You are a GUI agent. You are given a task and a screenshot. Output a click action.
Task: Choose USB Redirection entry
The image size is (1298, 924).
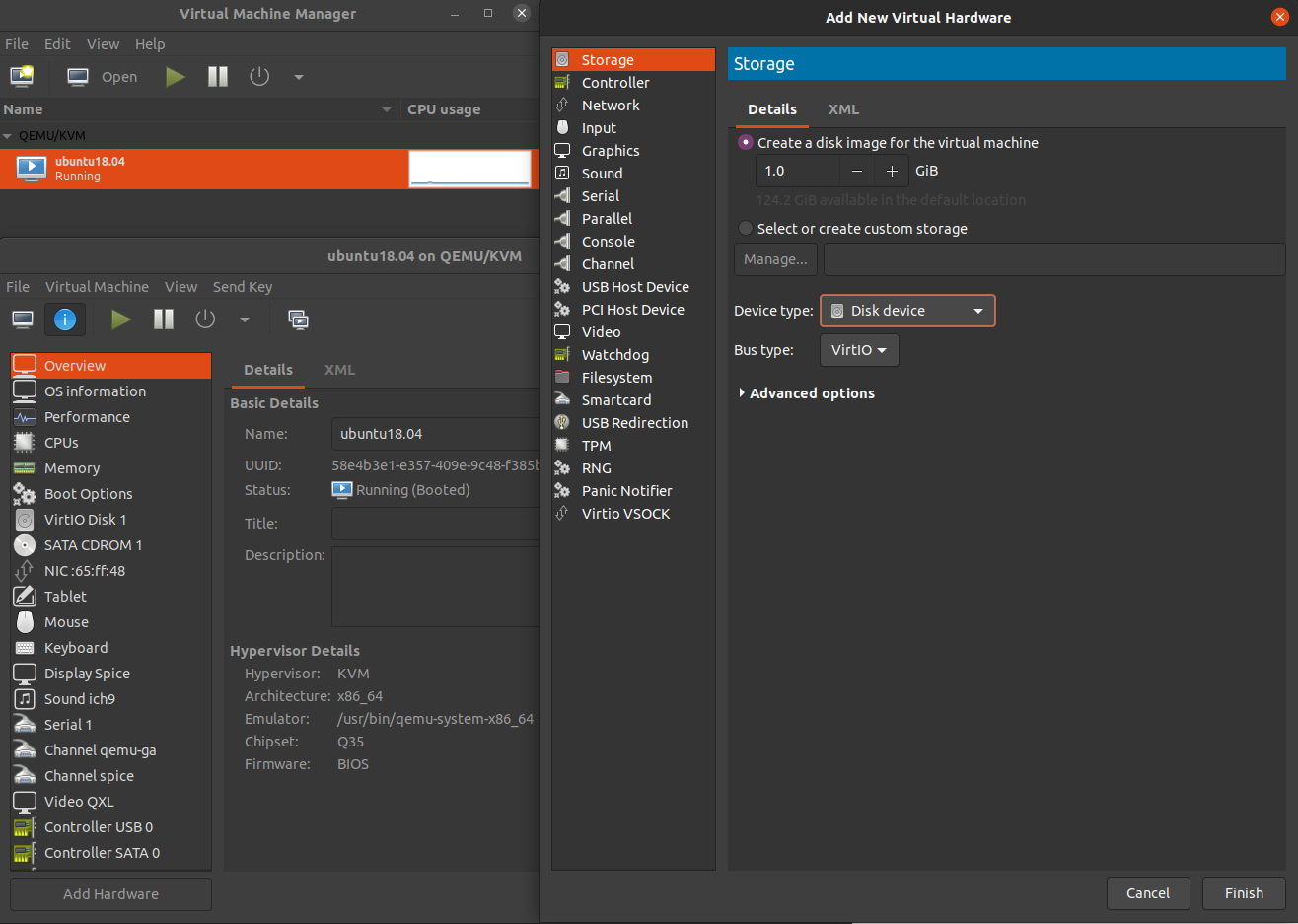(633, 423)
